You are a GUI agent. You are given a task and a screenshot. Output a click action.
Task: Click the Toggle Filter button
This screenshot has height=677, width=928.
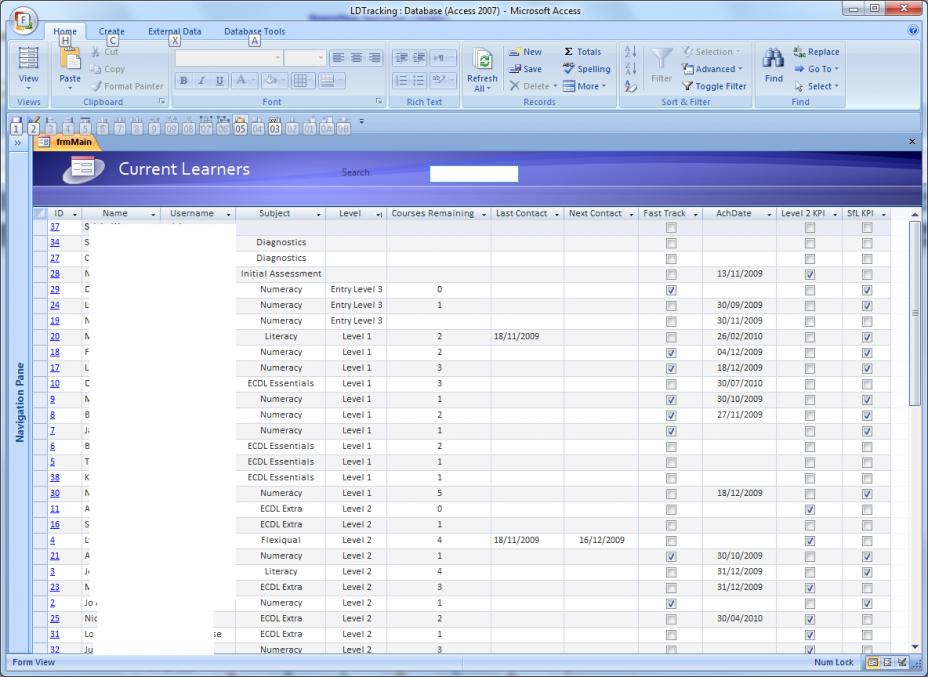(x=714, y=86)
